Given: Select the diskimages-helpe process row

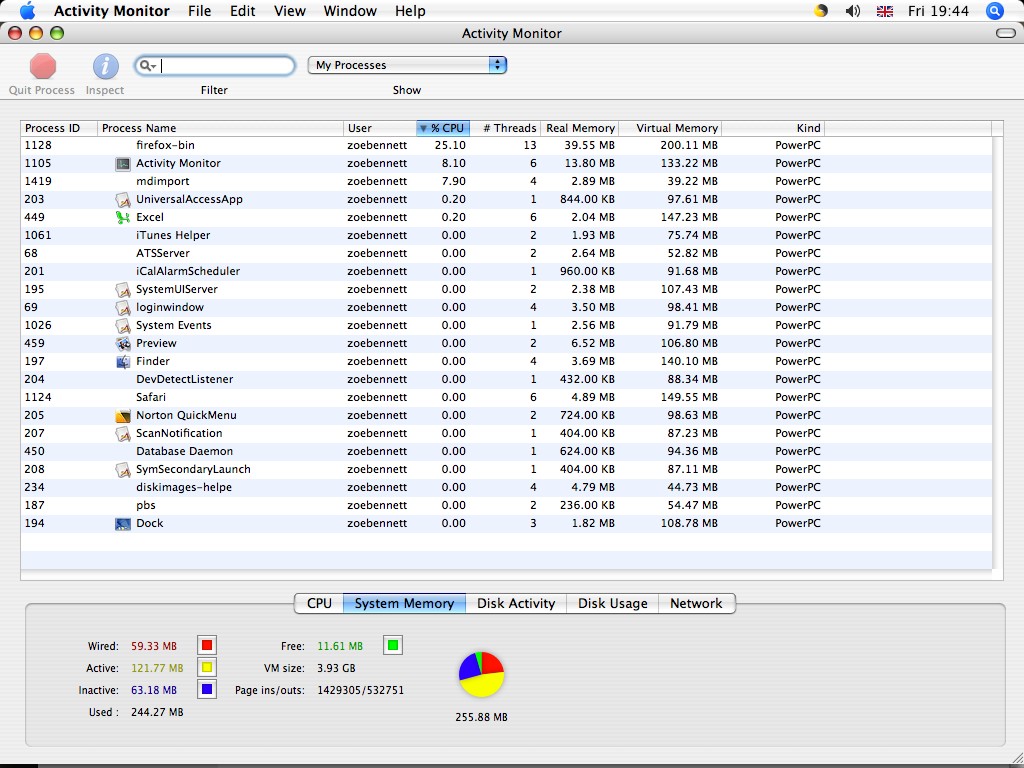Looking at the screenshot, I should [x=507, y=487].
